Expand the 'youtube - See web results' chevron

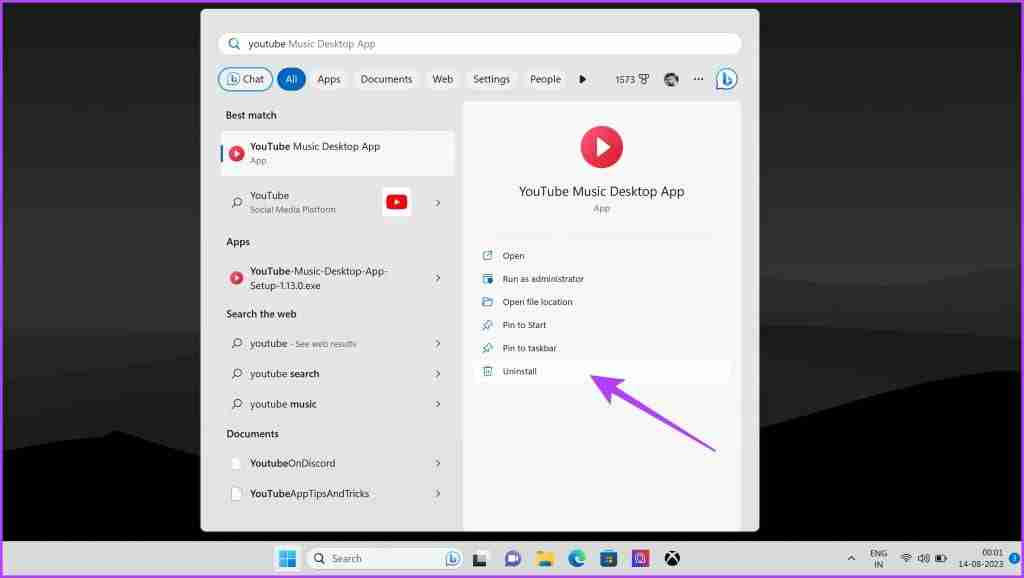(x=438, y=344)
